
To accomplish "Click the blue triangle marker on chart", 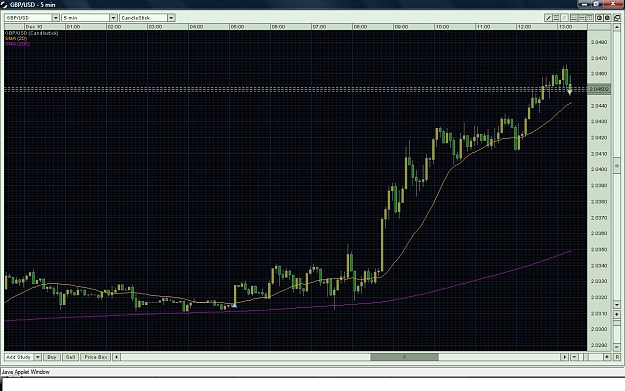I will pos(234,305).
